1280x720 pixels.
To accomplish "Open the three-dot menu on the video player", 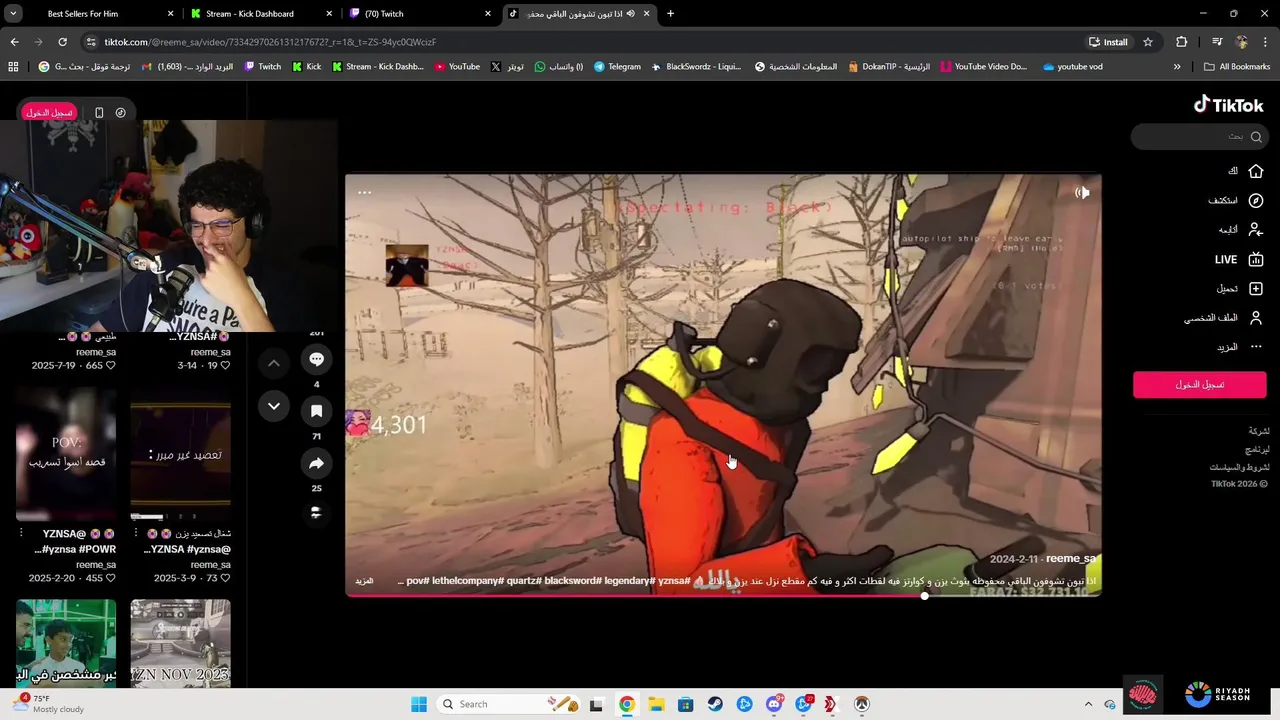I will click(365, 193).
